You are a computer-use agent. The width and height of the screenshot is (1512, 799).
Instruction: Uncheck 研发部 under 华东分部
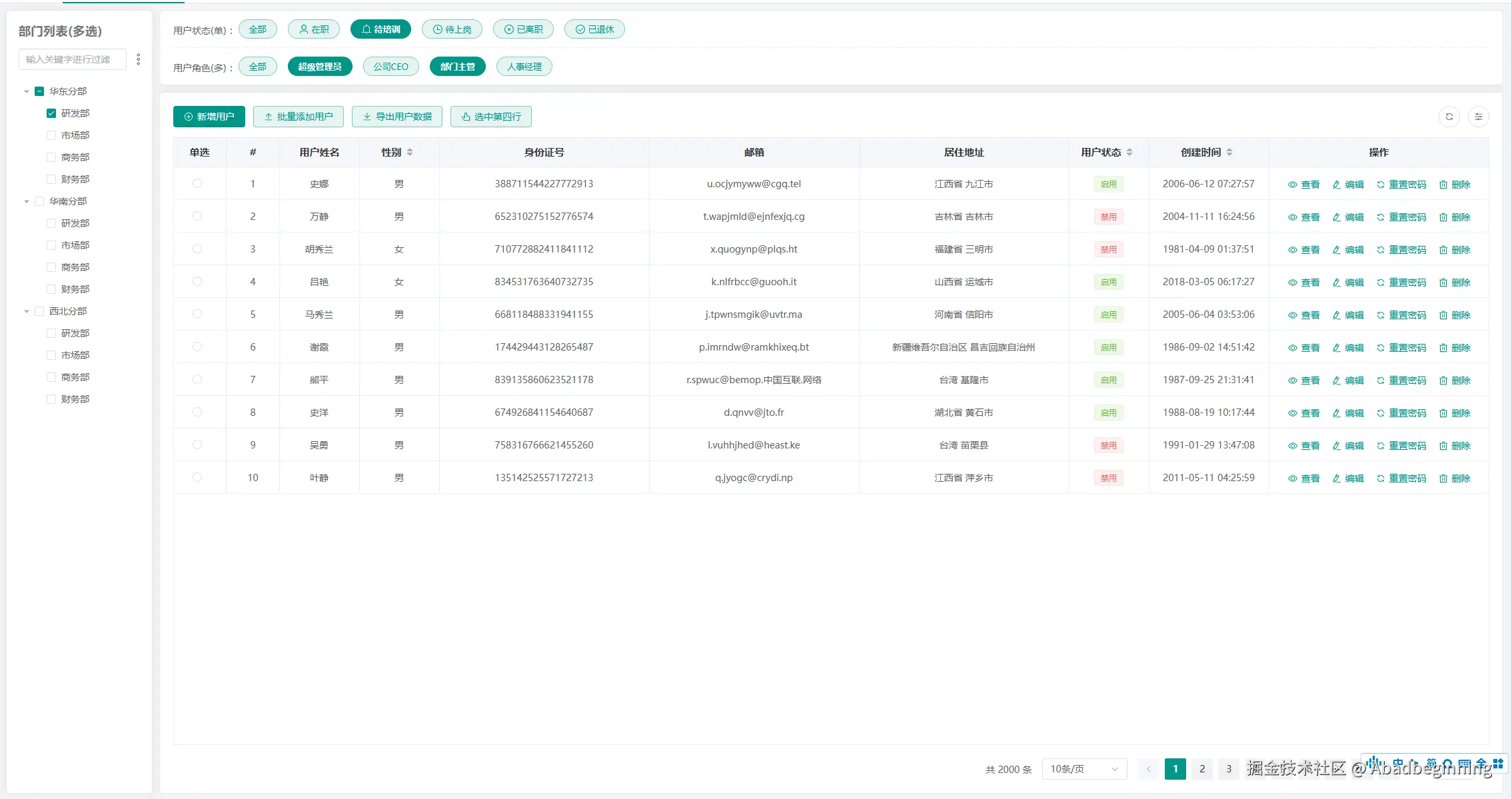click(51, 113)
